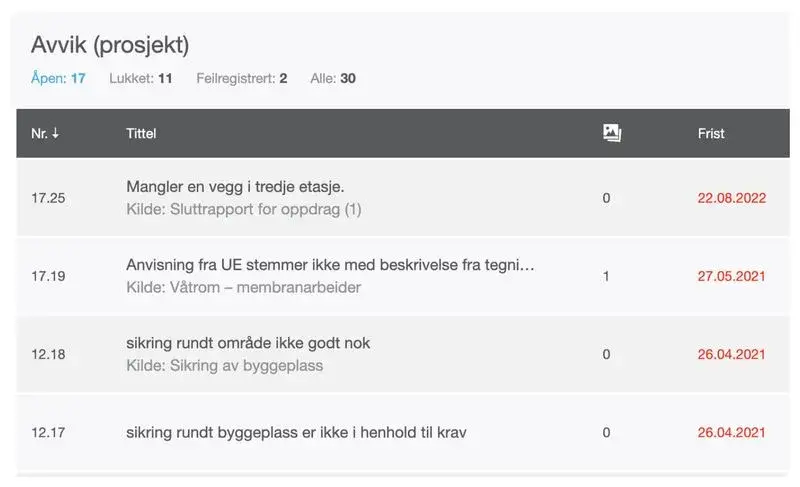800x487 pixels.
Task: Click deviation number 17.25
Action: click(x=48, y=198)
